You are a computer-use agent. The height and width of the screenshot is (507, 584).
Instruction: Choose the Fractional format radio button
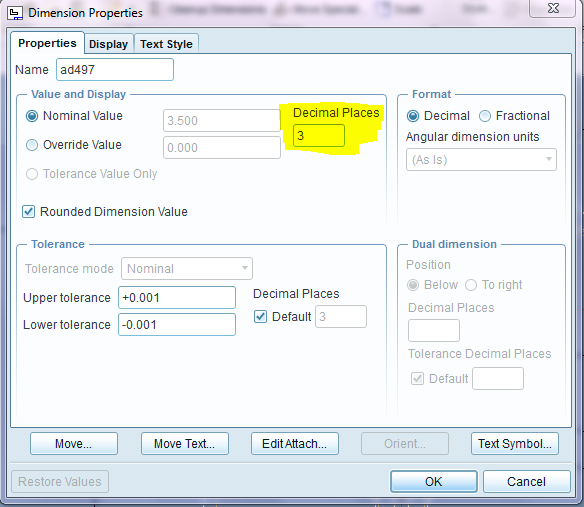click(485, 116)
